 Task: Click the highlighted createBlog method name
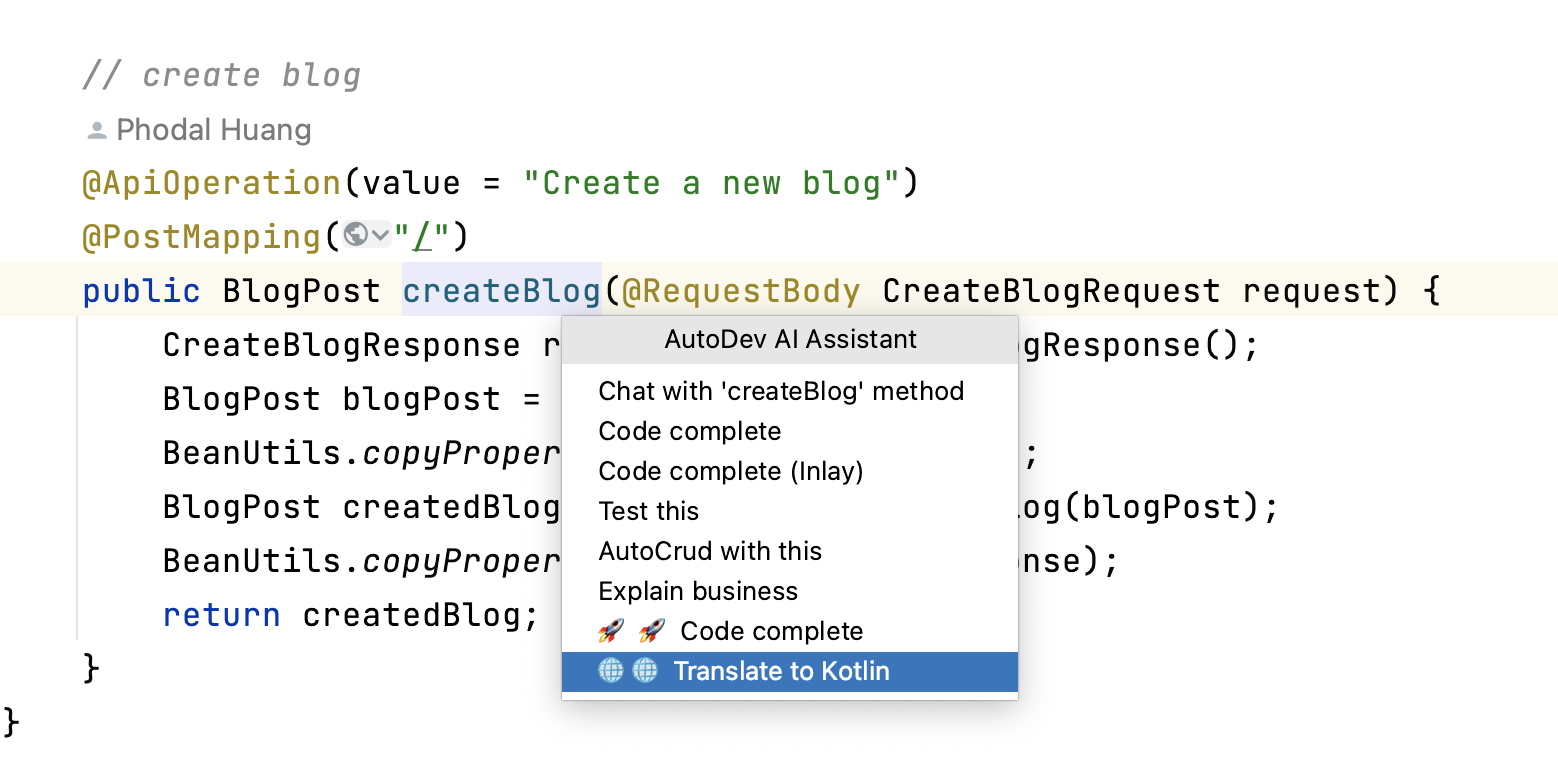[501, 291]
